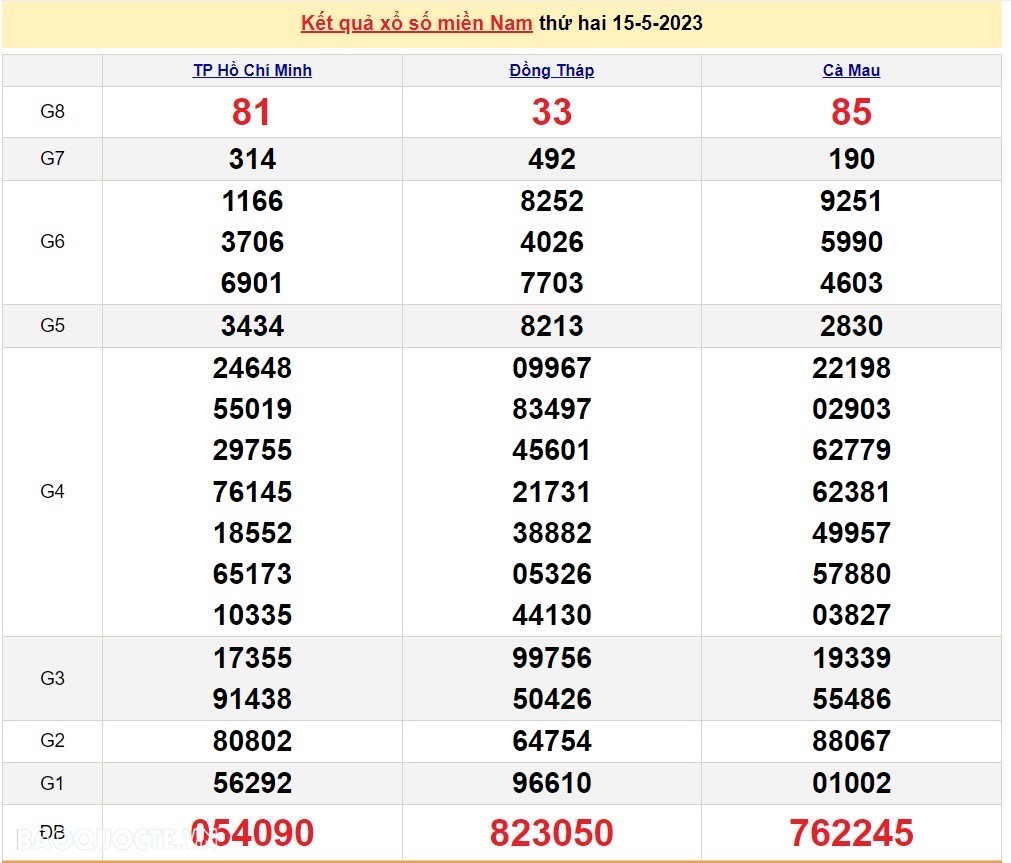Click G7 number 314
Screen dimensions: 1011x863
tap(252, 159)
